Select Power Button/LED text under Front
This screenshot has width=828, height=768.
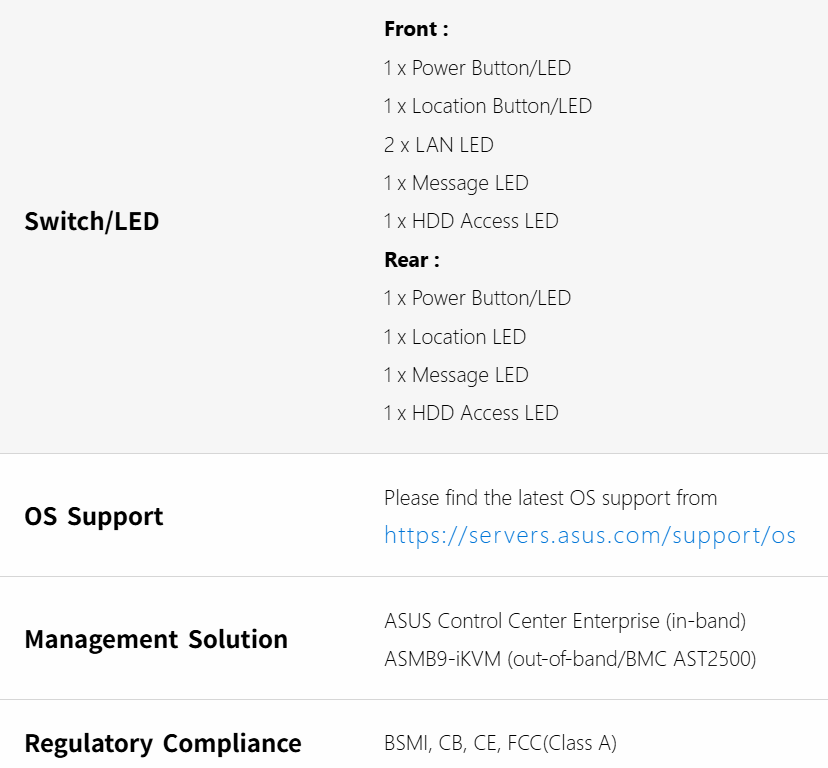pyautogui.click(x=477, y=69)
